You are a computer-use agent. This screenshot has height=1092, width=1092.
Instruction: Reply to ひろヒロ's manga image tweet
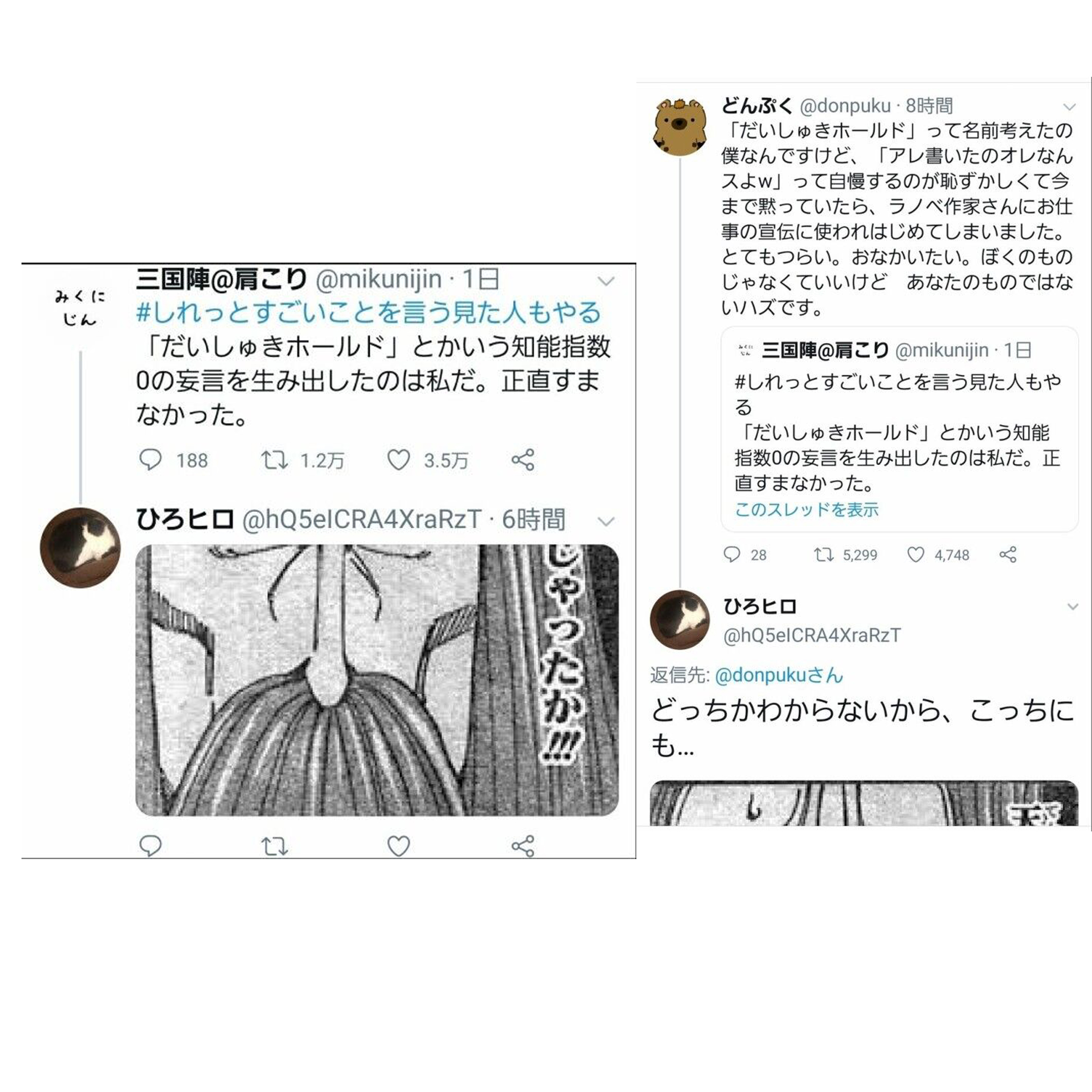[151, 846]
